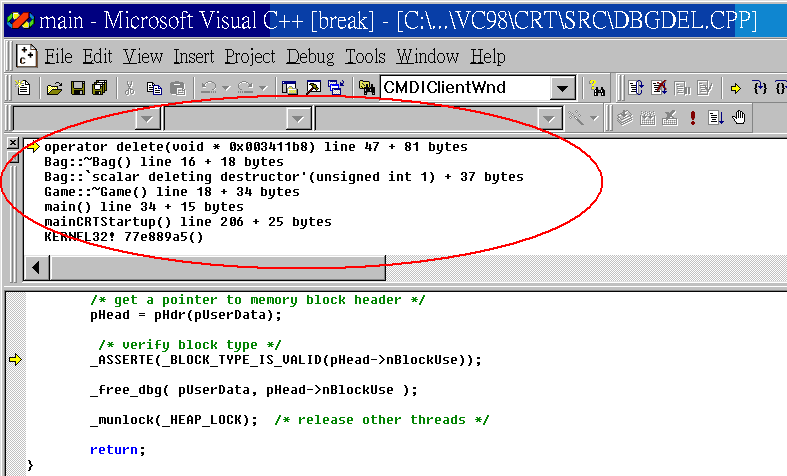The image size is (787, 476).
Task: Open the Debug menu
Action: click(x=310, y=56)
